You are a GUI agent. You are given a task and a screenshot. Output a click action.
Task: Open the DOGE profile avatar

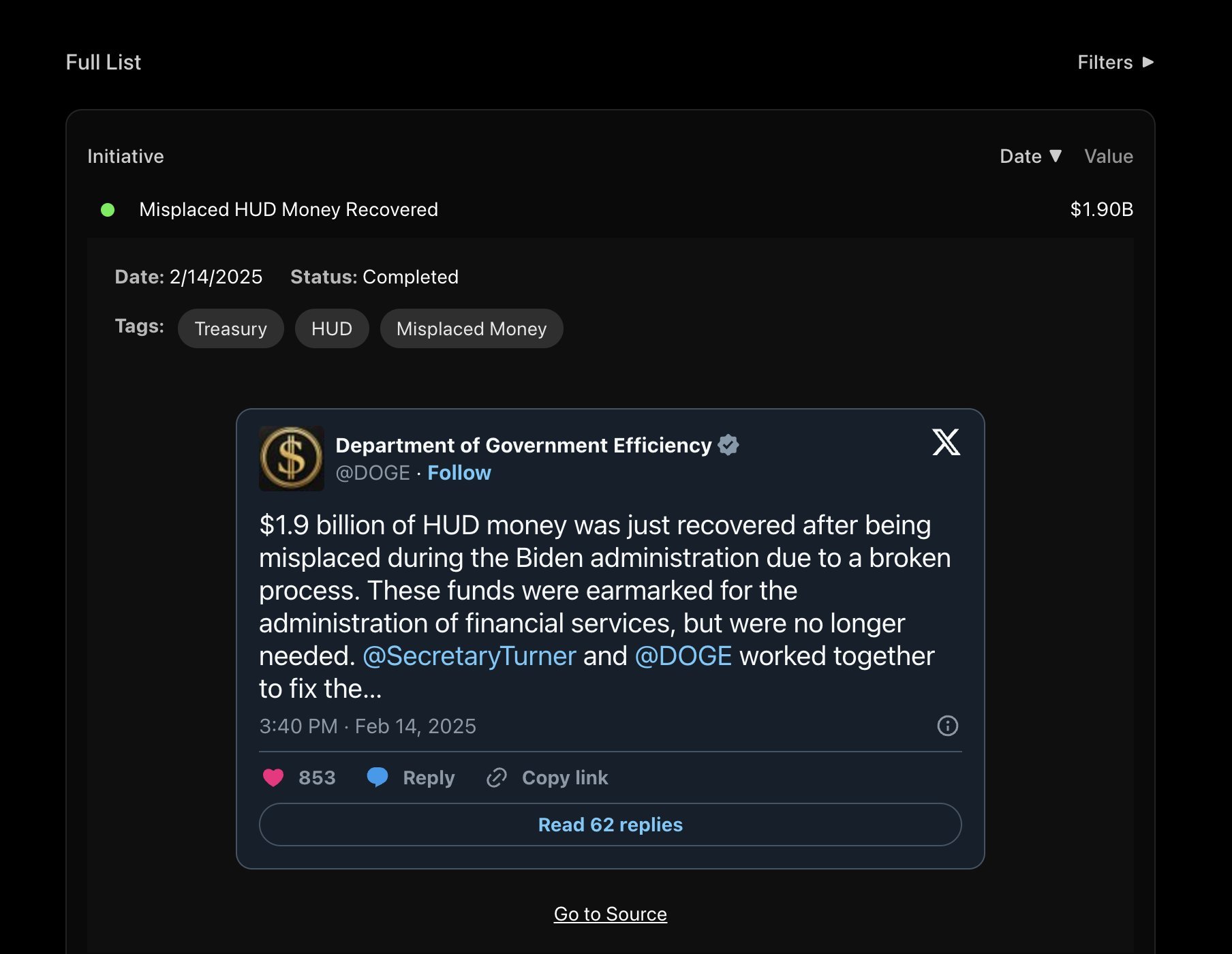tap(292, 459)
